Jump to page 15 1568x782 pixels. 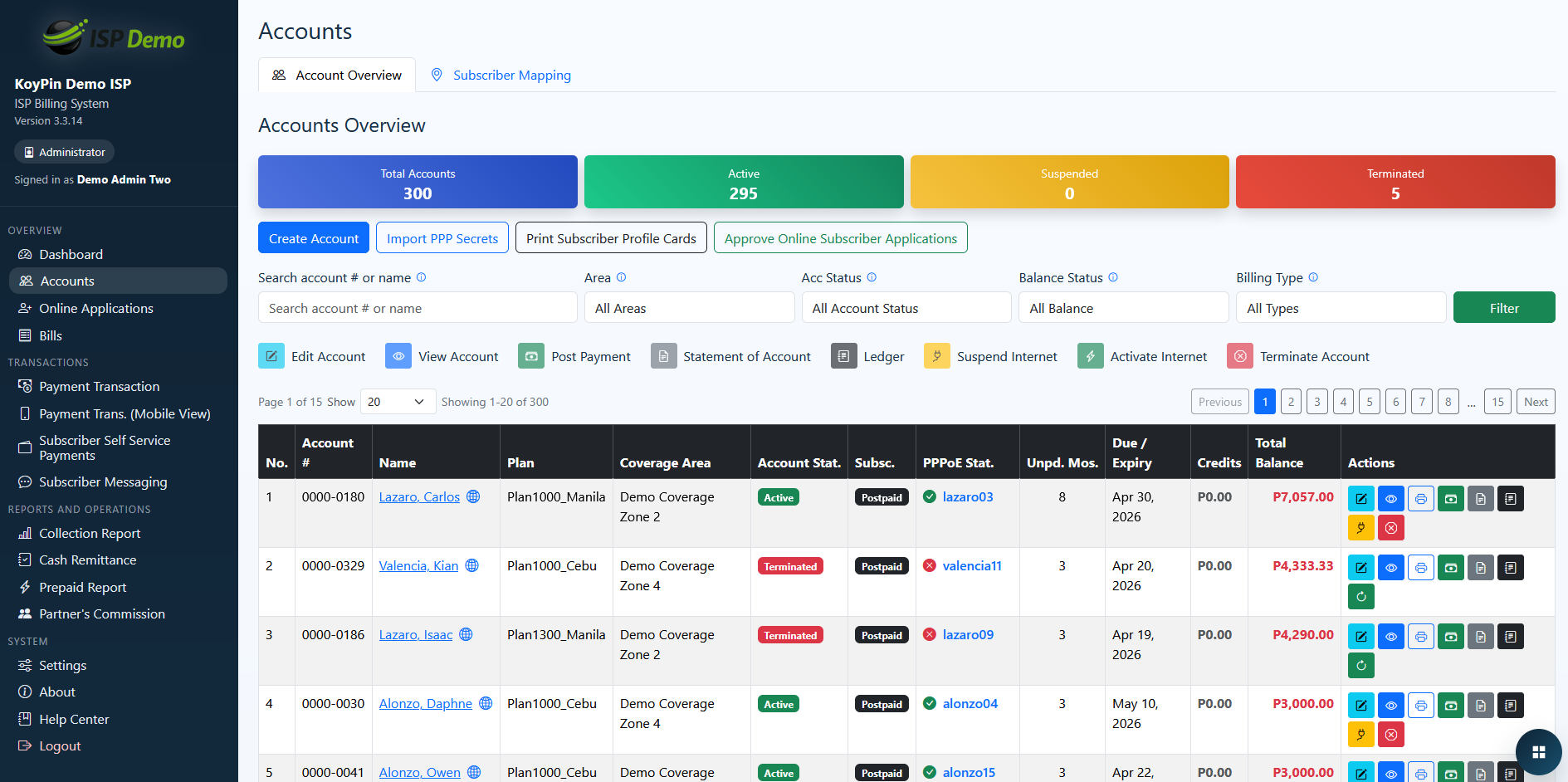[1497, 402]
